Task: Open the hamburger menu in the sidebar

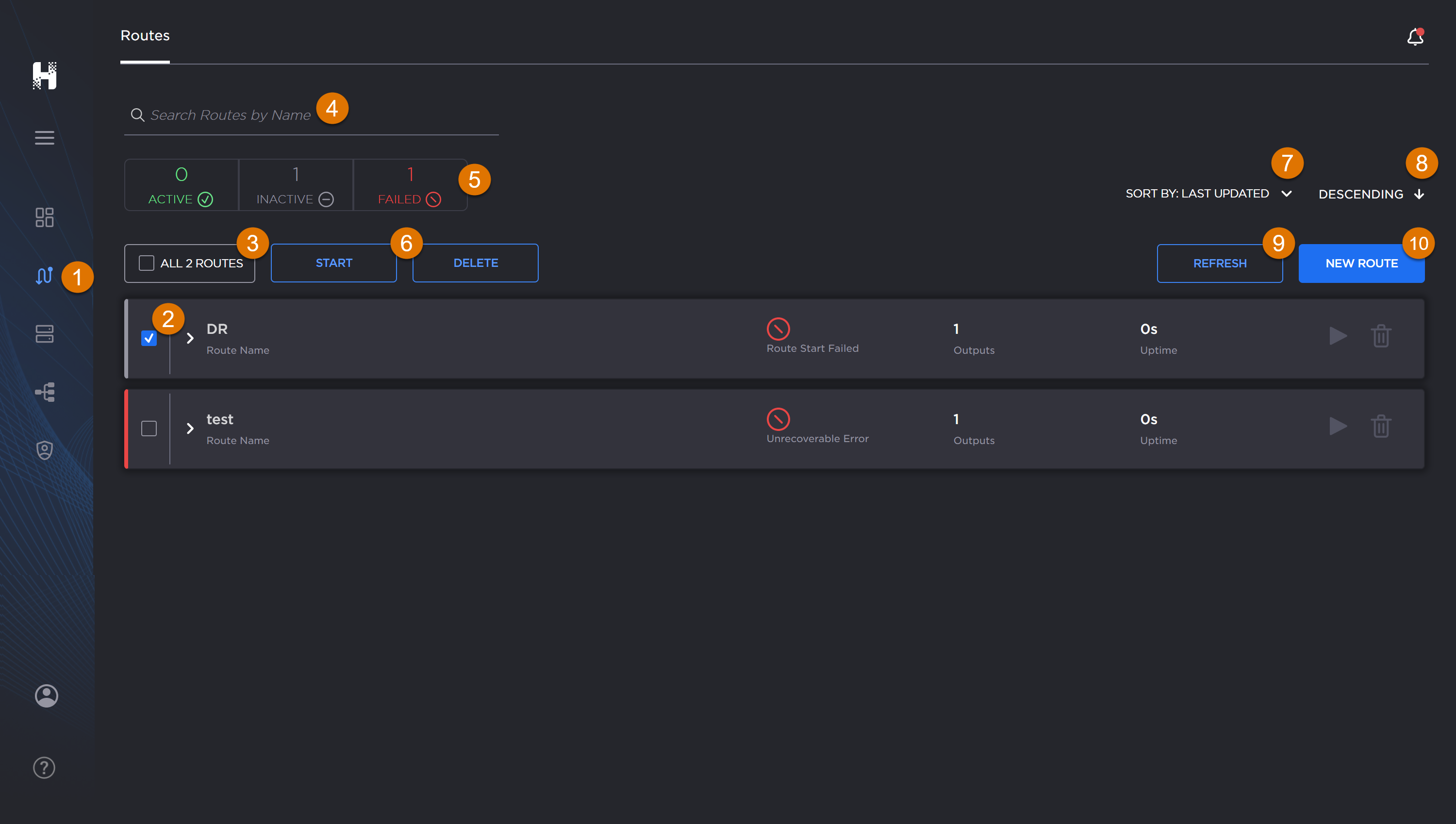Action: click(44, 137)
